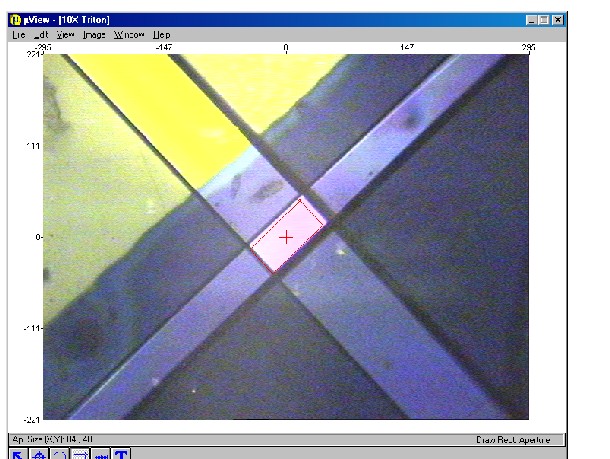Pick the measurement ruler tool
This screenshot has height=459, width=610.
pos(101,455)
